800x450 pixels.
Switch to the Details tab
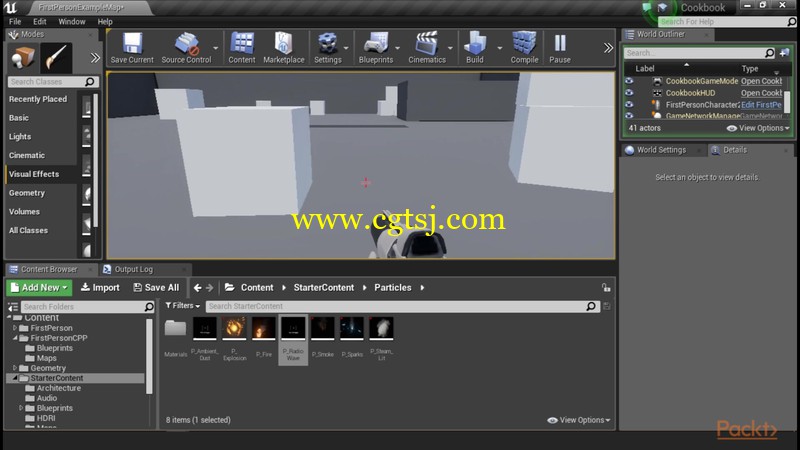click(x=735, y=150)
